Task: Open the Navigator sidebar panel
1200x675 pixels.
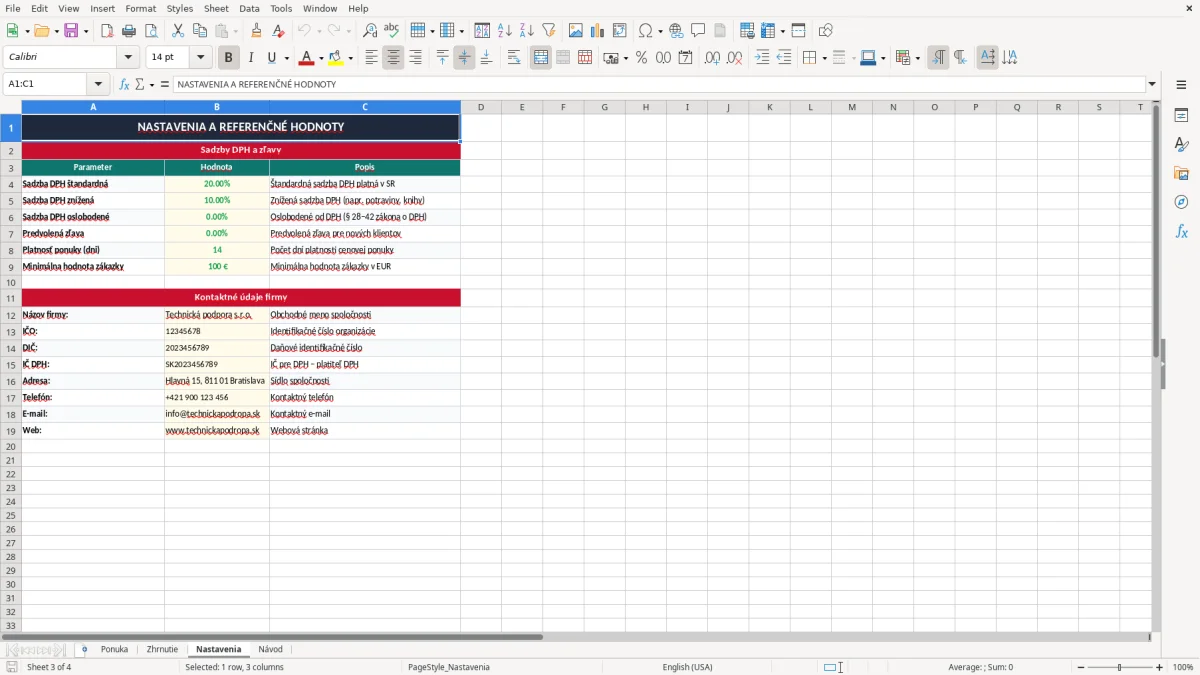Action: (x=1181, y=202)
